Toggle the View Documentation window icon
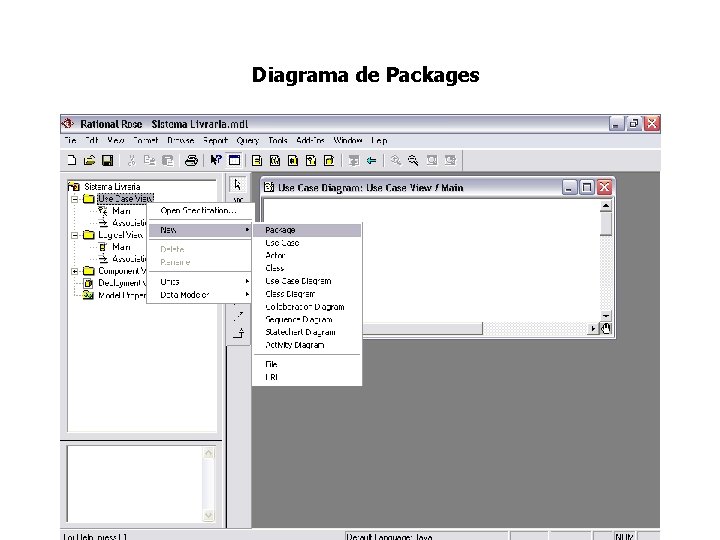Viewport: 720px width, 540px height. coord(234,160)
